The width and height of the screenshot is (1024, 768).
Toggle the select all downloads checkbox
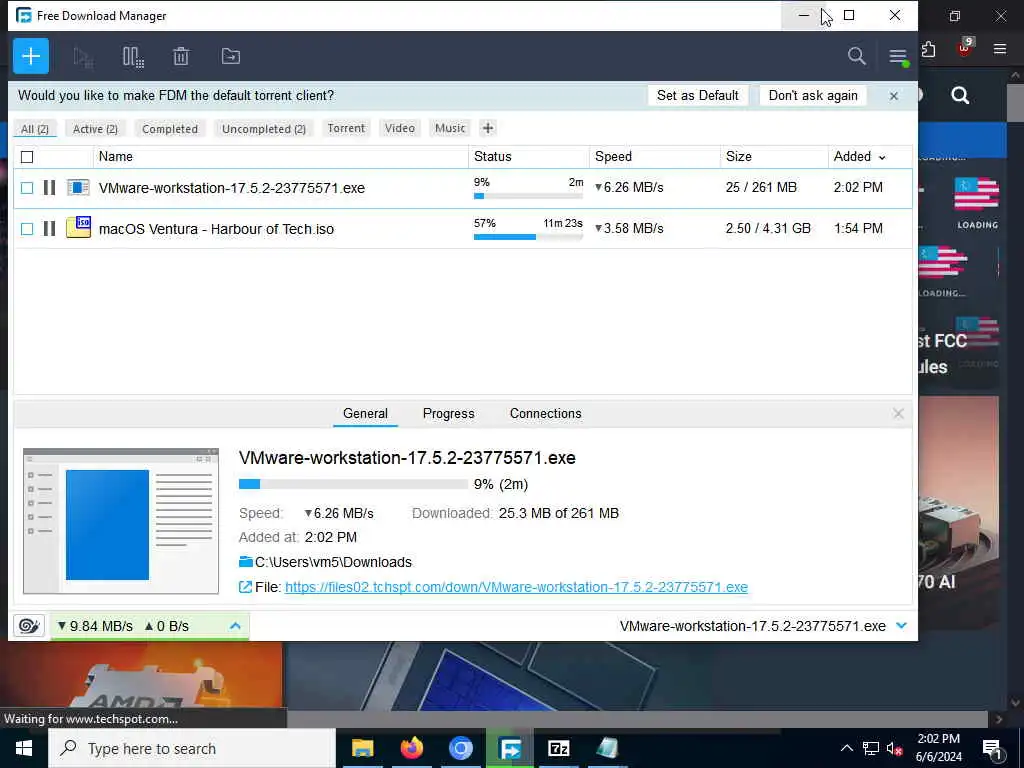[27, 157]
